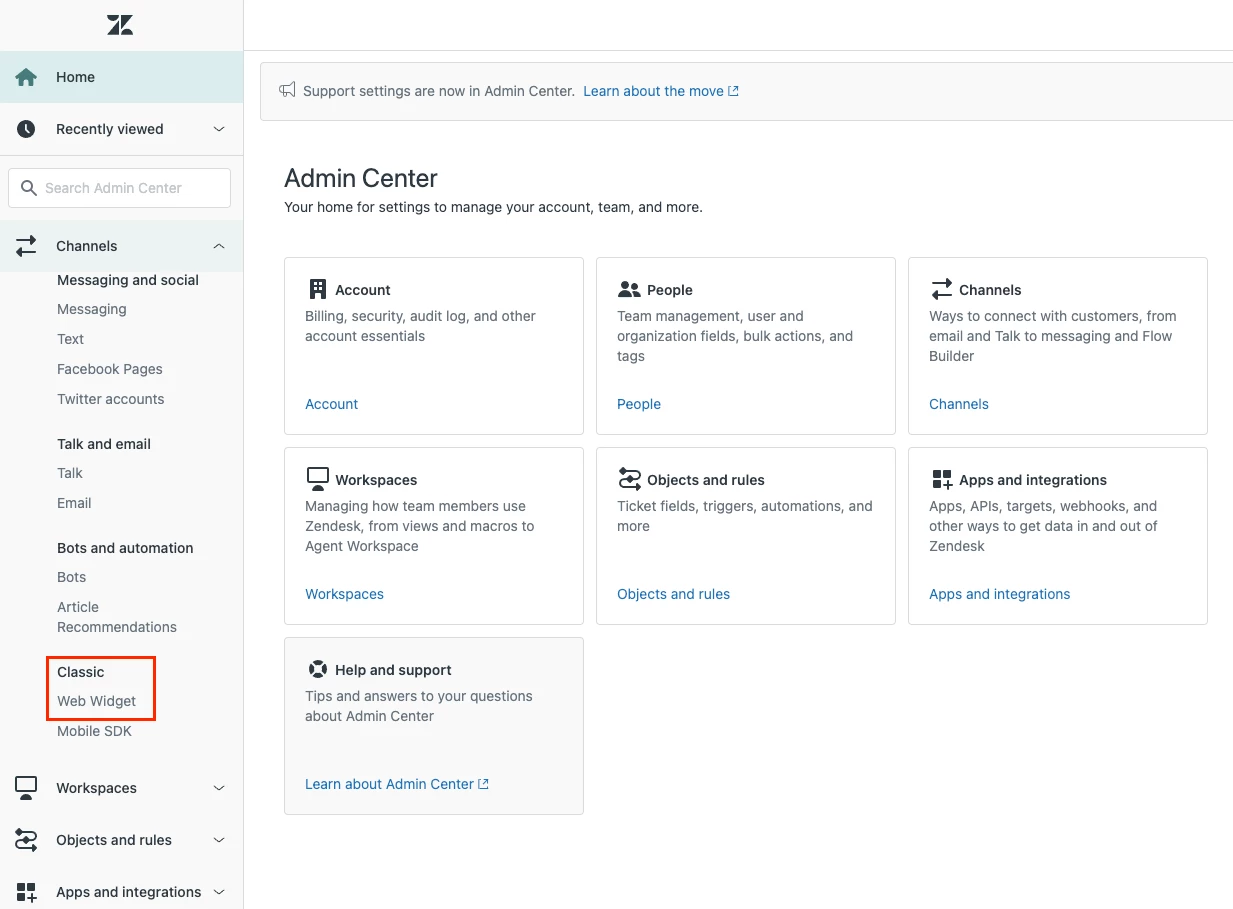This screenshot has height=909, width=1233.
Task: Click the People icon on card
Action: coord(629,290)
